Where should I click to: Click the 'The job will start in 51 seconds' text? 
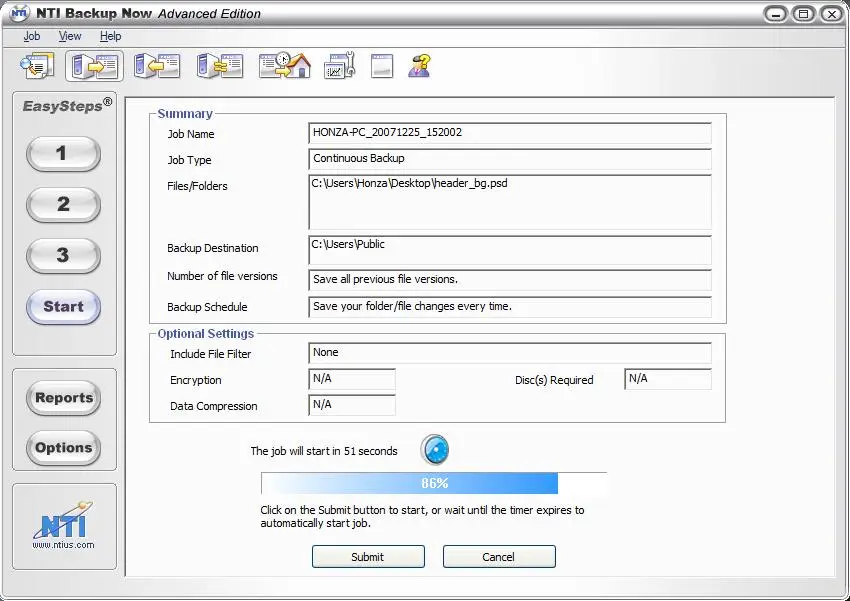(324, 451)
